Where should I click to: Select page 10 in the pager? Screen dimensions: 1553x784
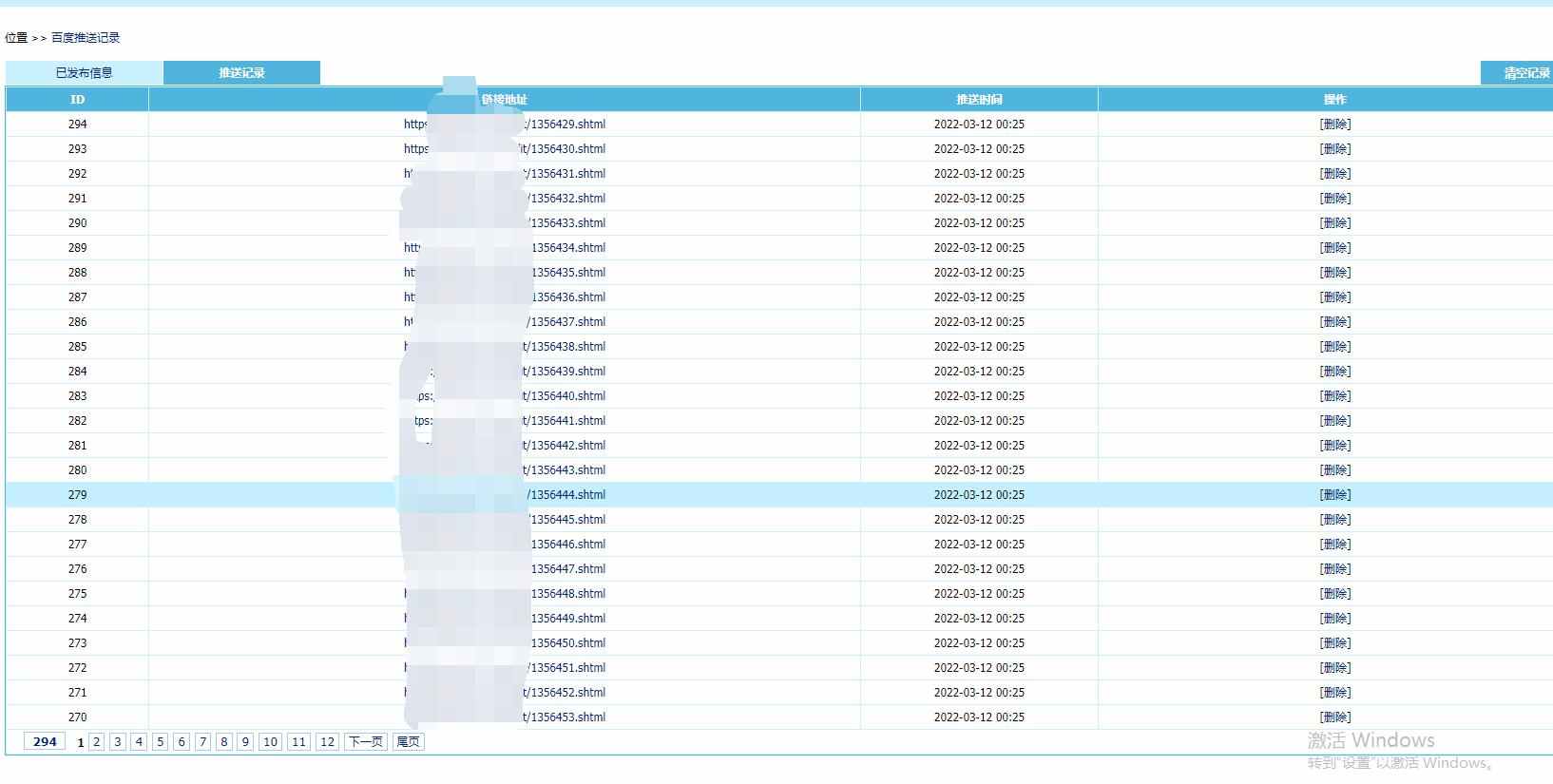point(270,742)
